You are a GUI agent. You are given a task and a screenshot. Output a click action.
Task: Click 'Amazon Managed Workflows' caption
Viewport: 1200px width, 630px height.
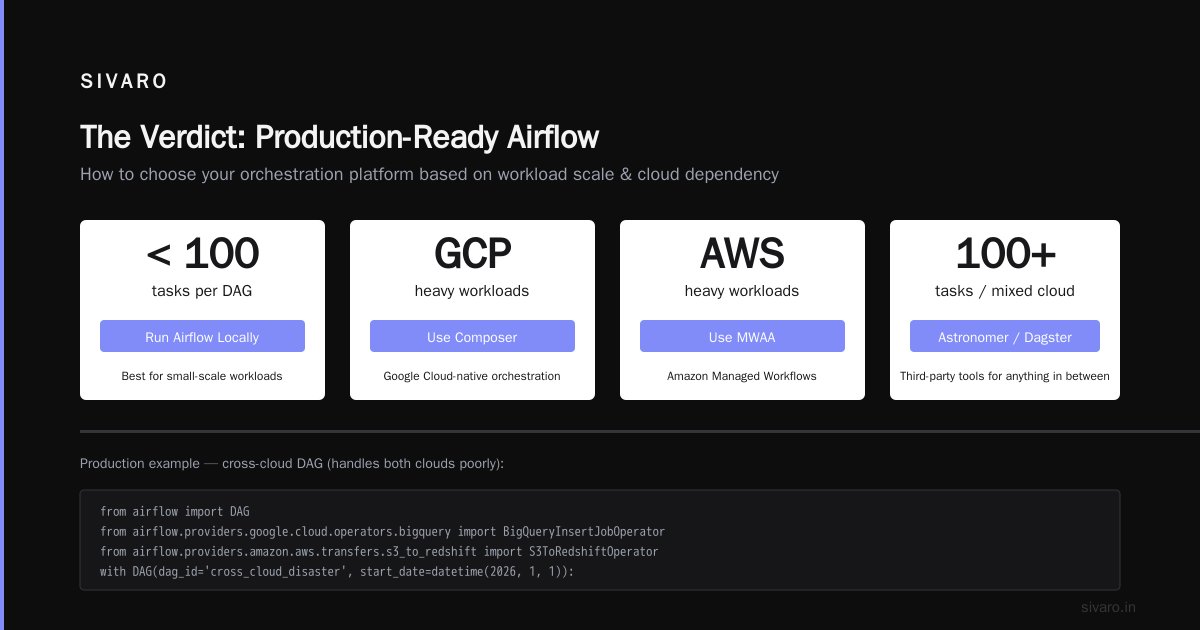point(742,376)
